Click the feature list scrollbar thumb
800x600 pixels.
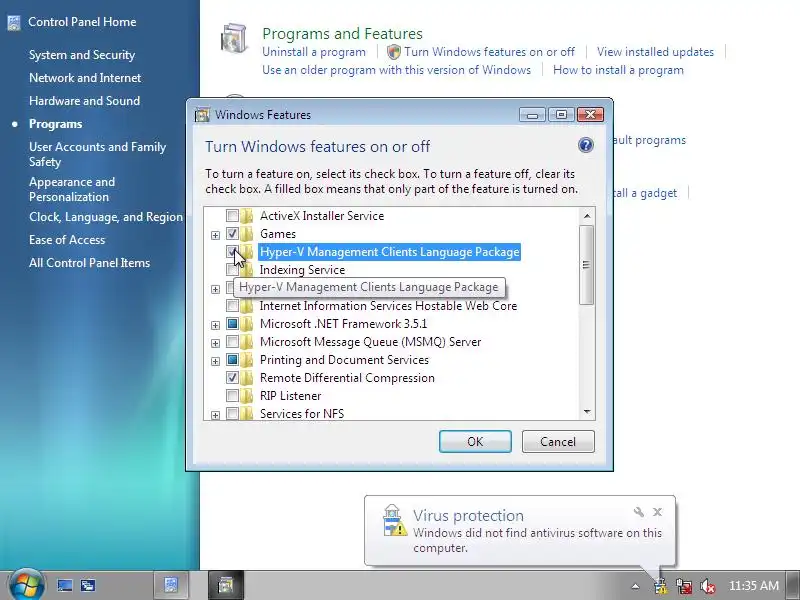point(587,265)
